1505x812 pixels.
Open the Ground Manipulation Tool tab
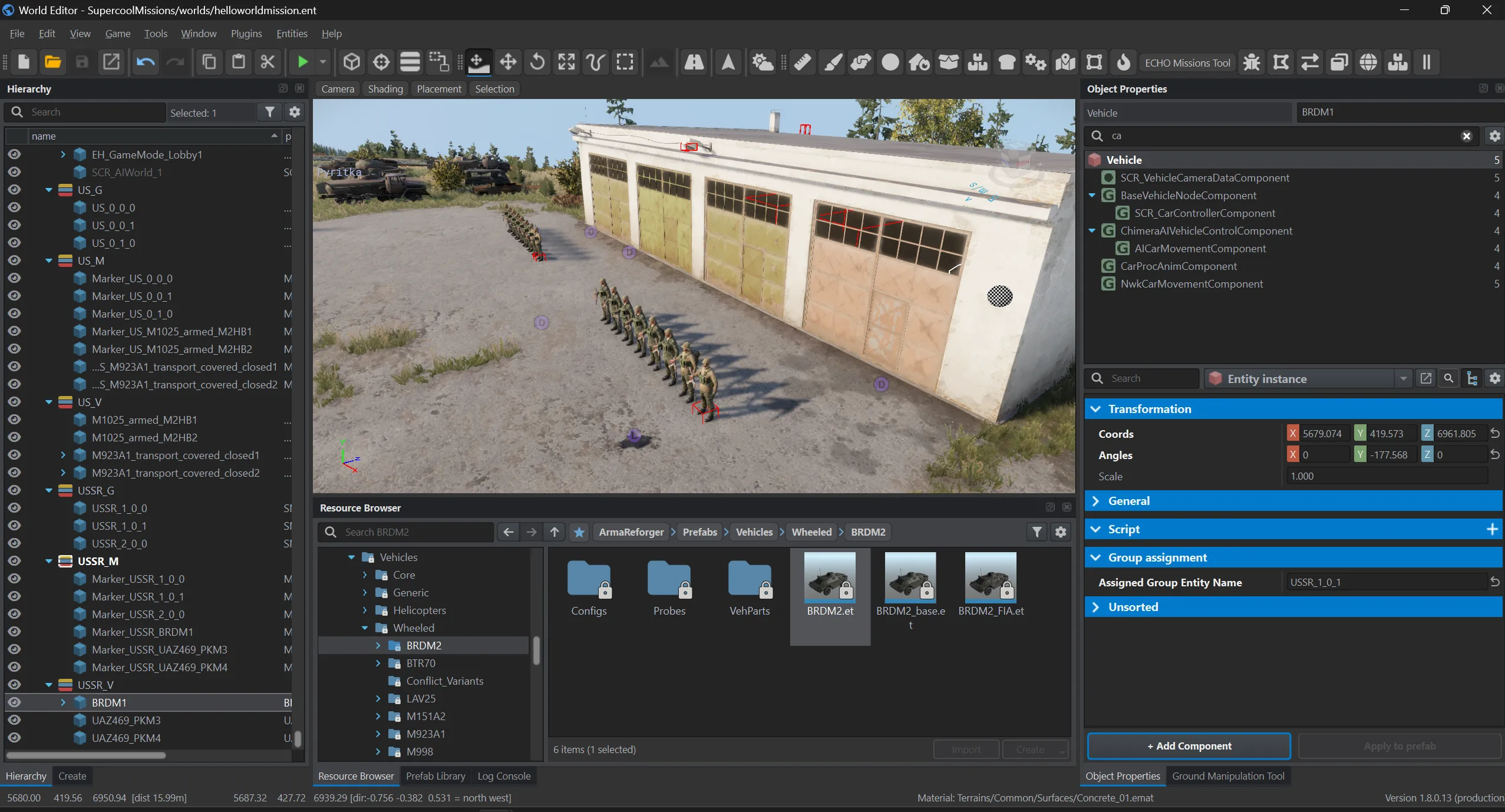tap(1228, 776)
